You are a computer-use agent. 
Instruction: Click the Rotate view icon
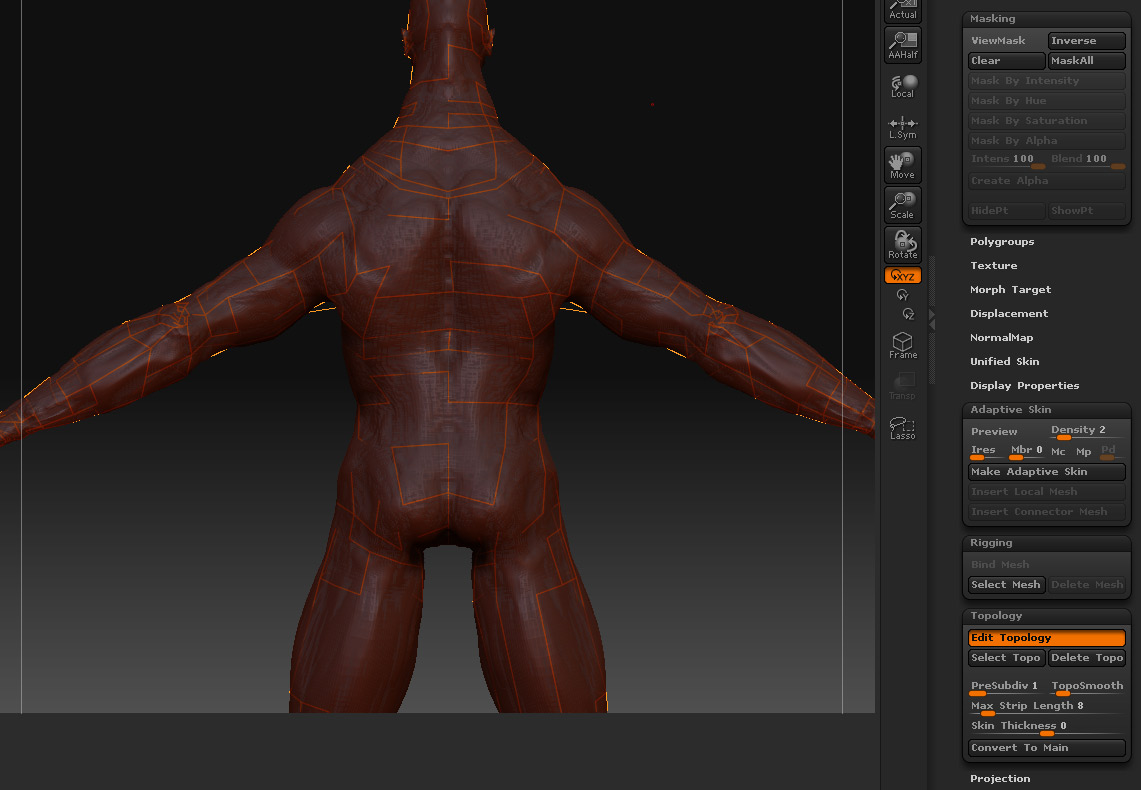[903, 244]
